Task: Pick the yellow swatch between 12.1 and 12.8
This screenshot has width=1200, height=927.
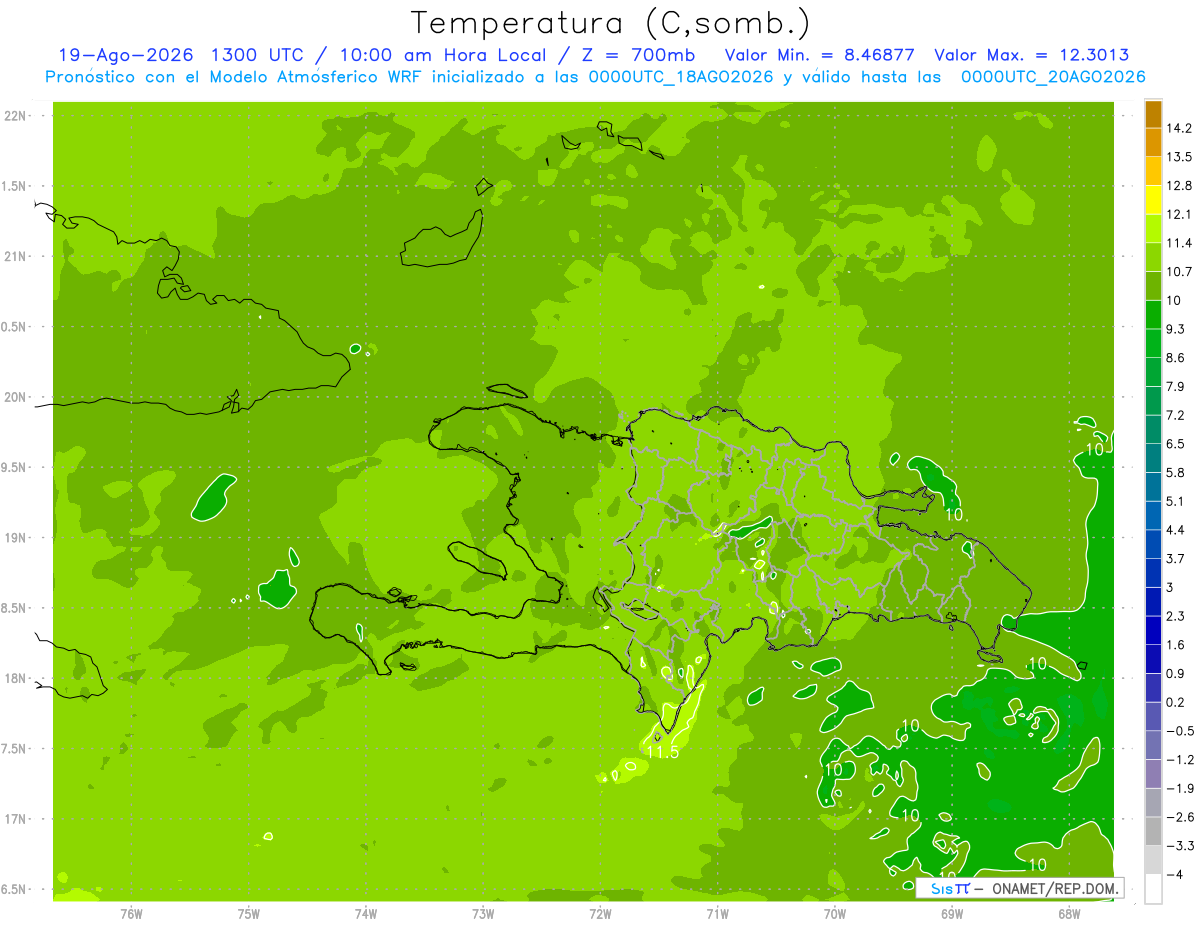Action: (x=1153, y=200)
